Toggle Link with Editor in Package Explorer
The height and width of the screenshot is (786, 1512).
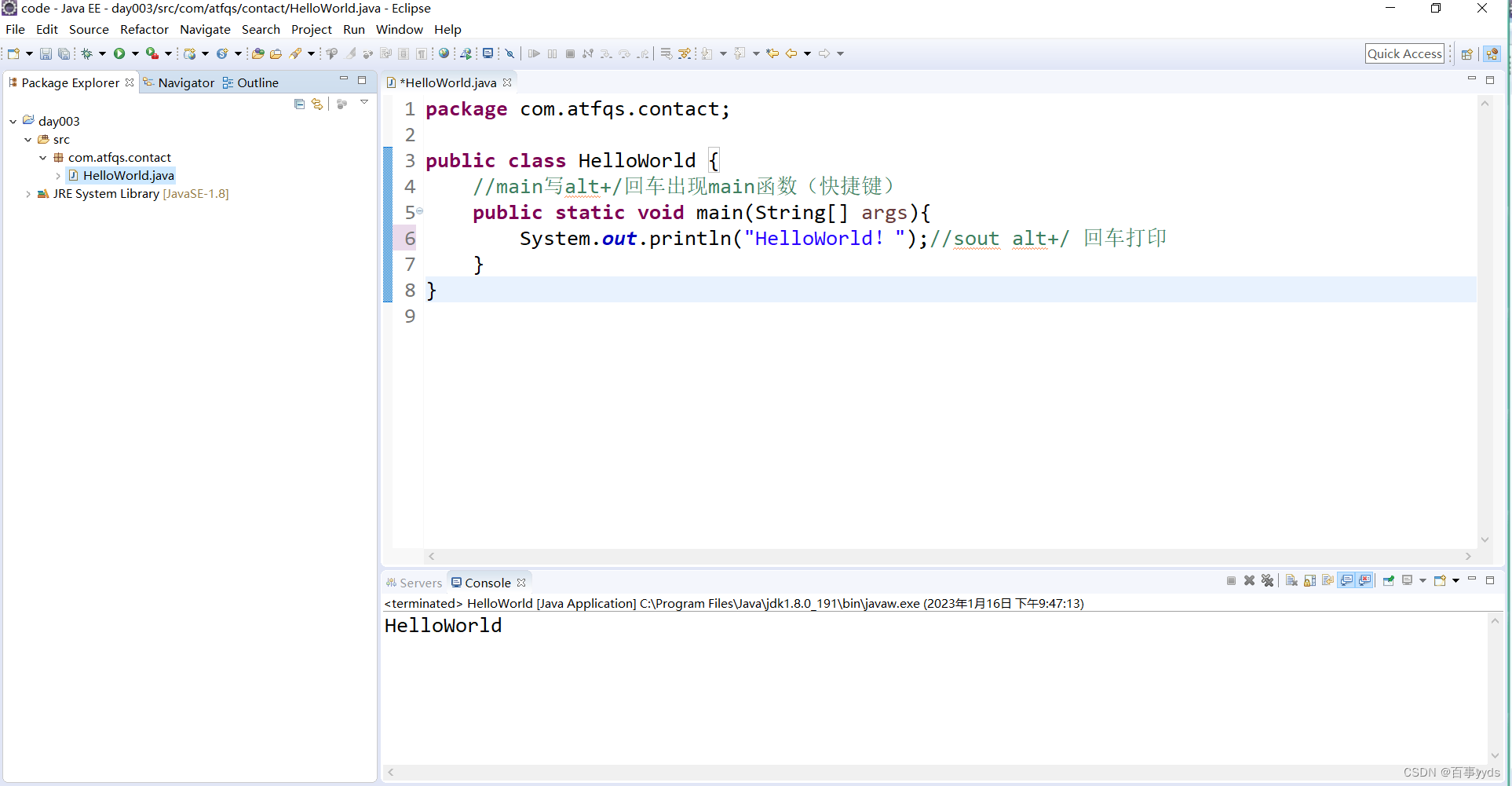point(316,103)
